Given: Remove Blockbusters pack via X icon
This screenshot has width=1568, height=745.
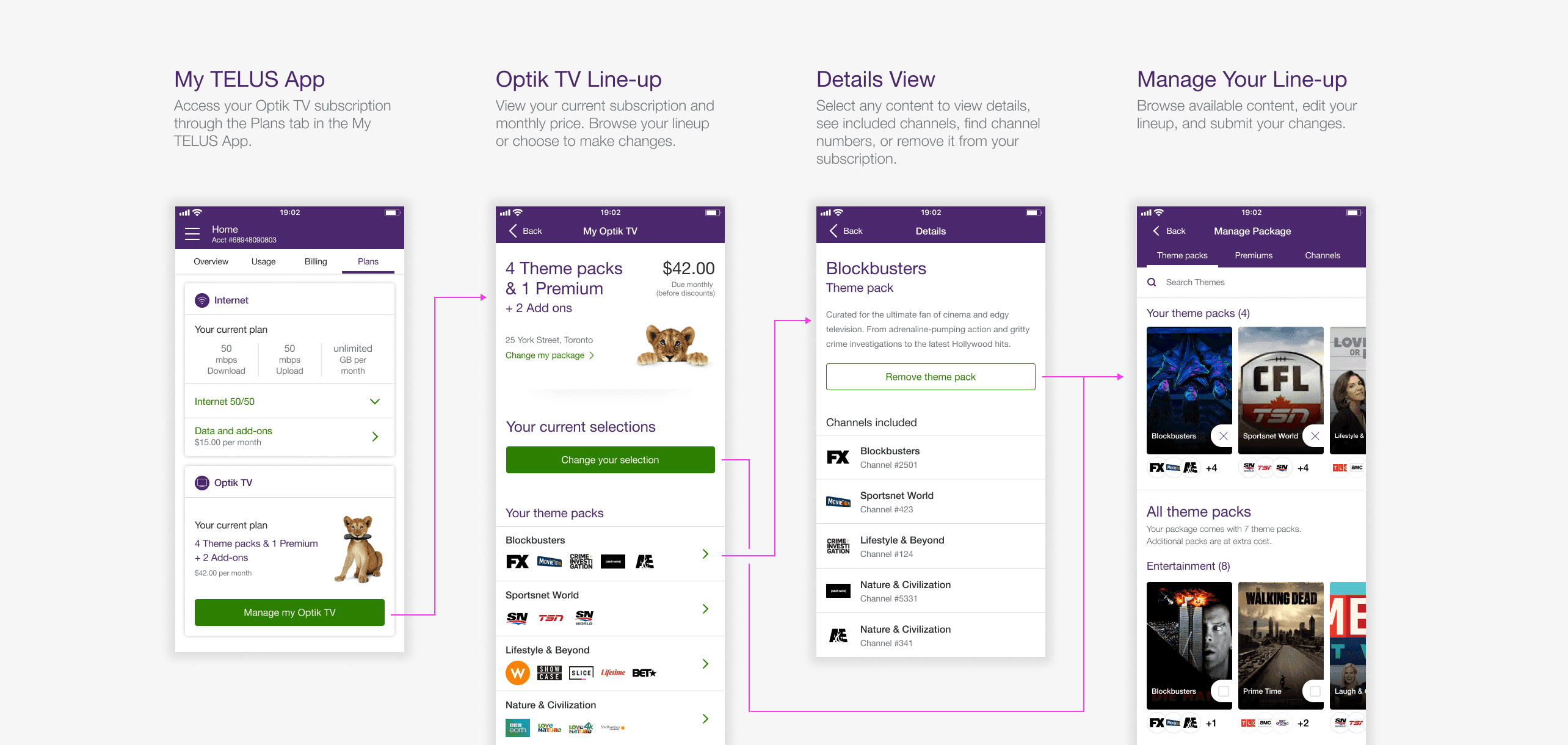Looking at the screenshot, I should (x=1223, y=436).
